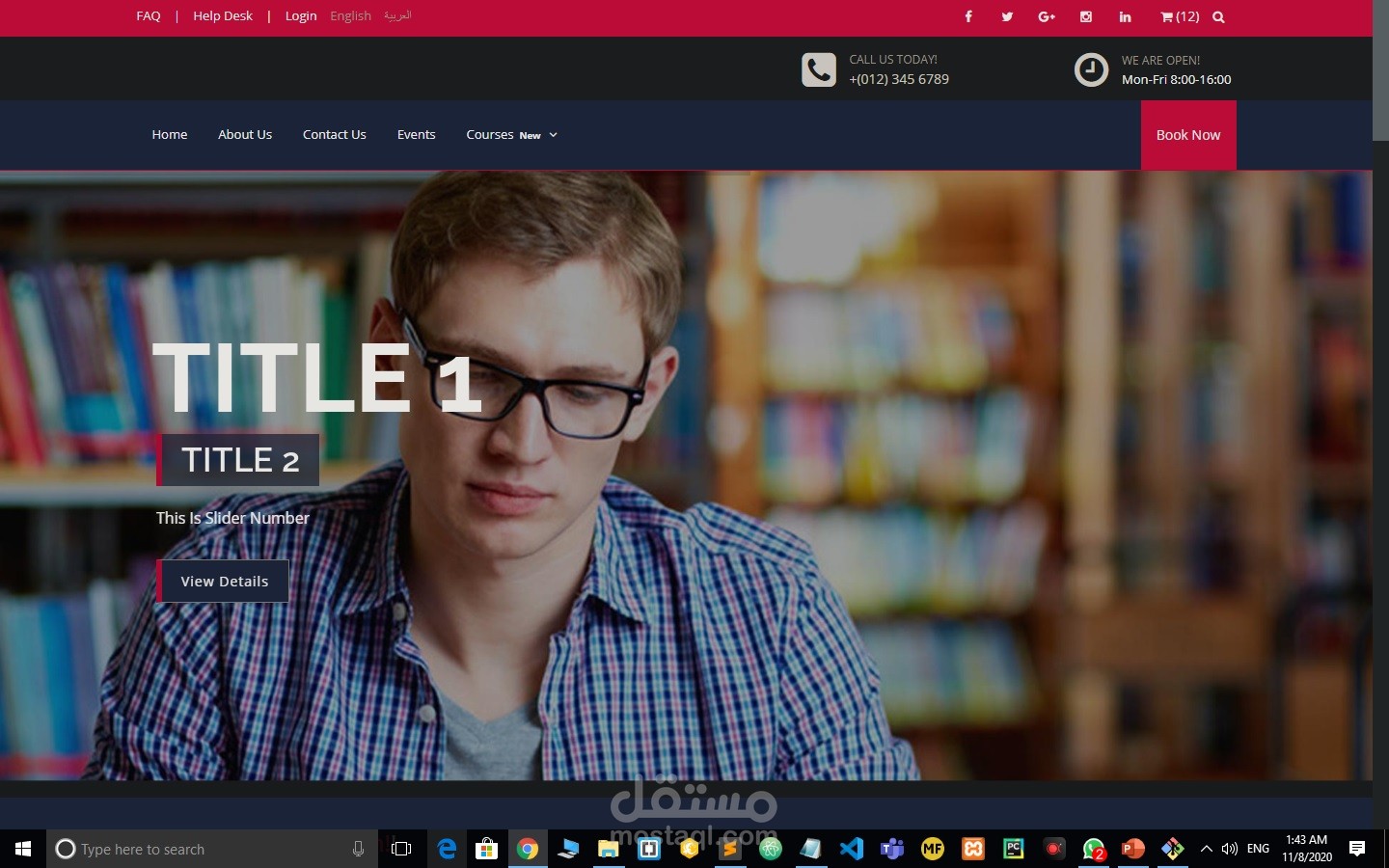Open the Facebook social link
Image resolution: width=1389 pixels, height=868 pixels.
pyautogui.click(x=968, y=16)
